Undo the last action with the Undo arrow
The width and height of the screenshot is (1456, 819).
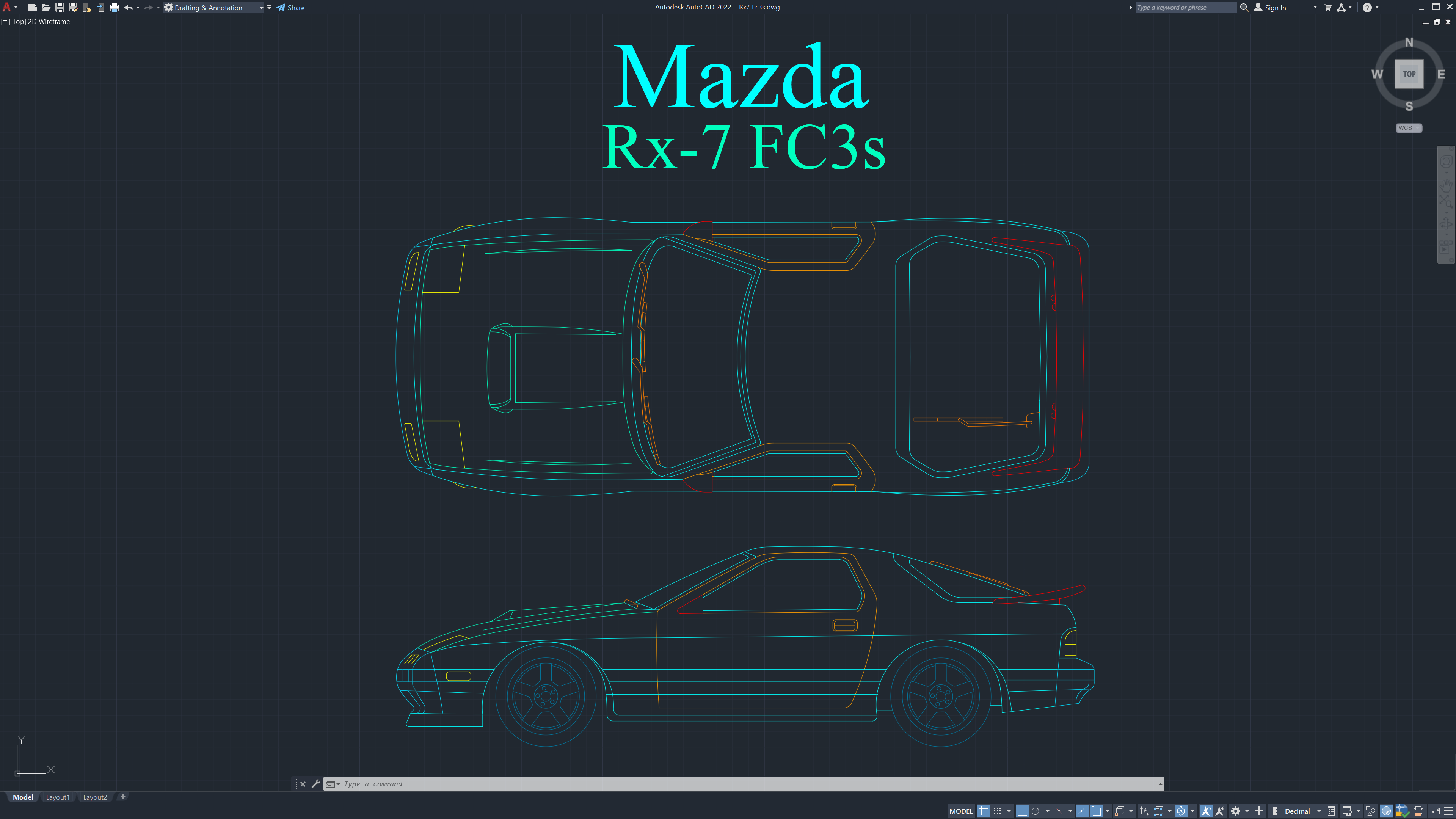128,7
